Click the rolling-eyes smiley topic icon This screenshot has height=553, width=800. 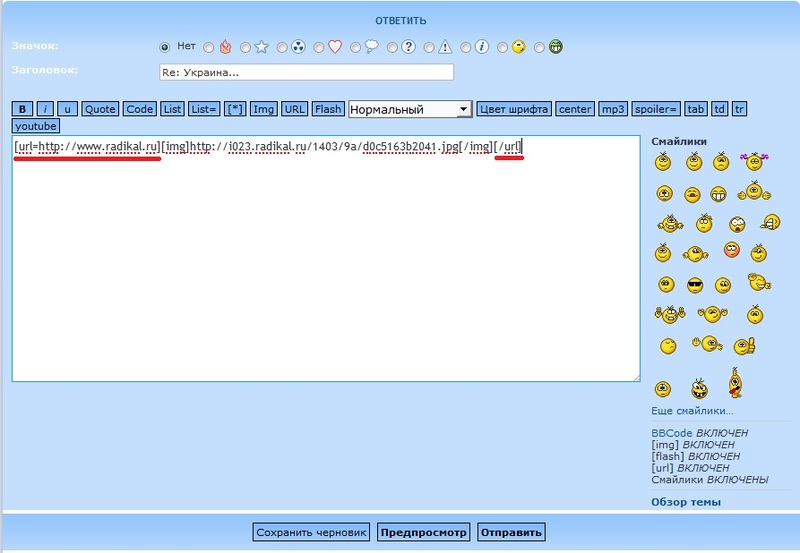(x=519, y=47)
